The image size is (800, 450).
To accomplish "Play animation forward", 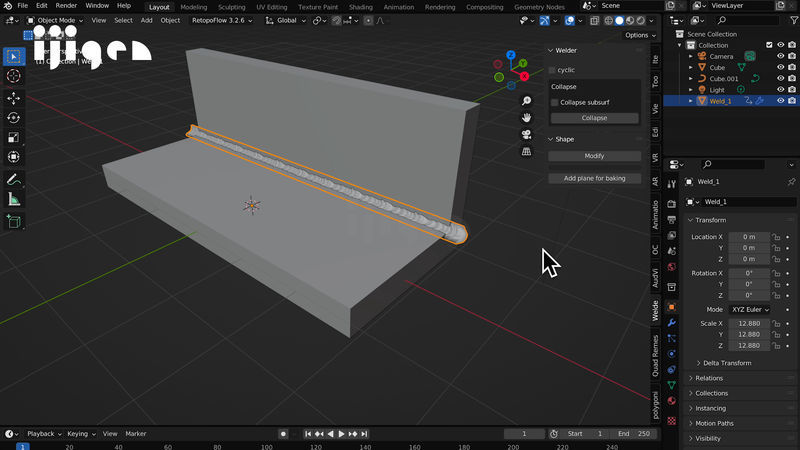I will 341,434.
